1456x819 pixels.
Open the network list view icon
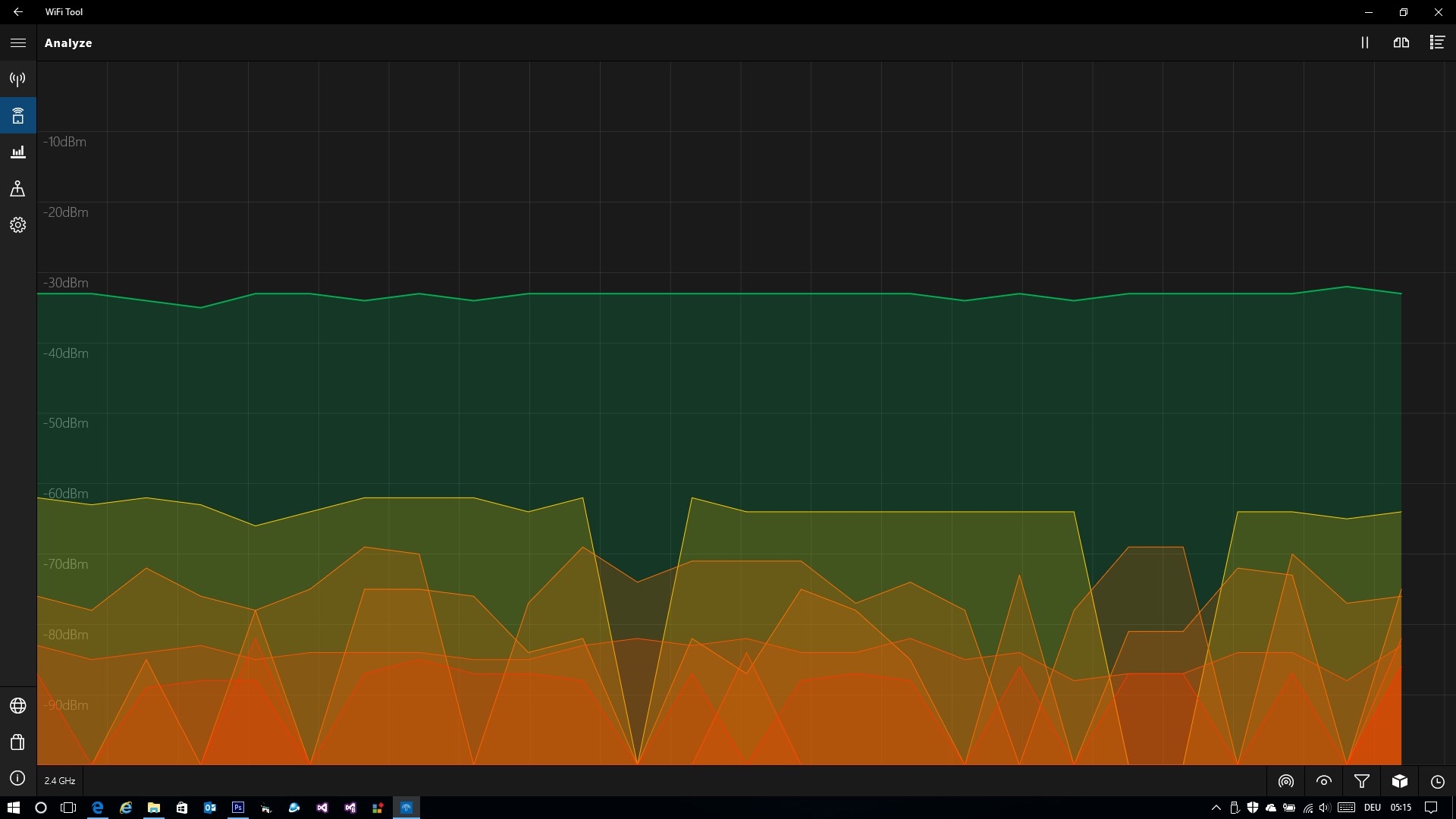[x=1437, y=43]
